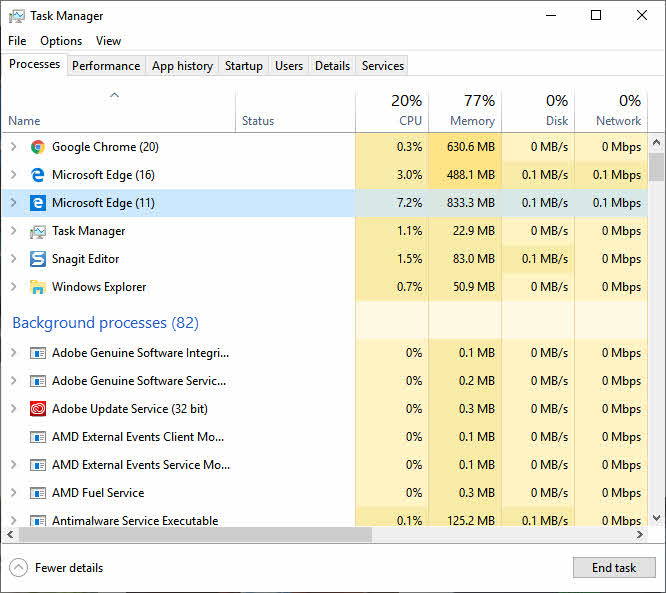Click the Adobe Update Service Creative Cloud icon
The width and height of the screenshot is (666, 593).
[38, 409]
